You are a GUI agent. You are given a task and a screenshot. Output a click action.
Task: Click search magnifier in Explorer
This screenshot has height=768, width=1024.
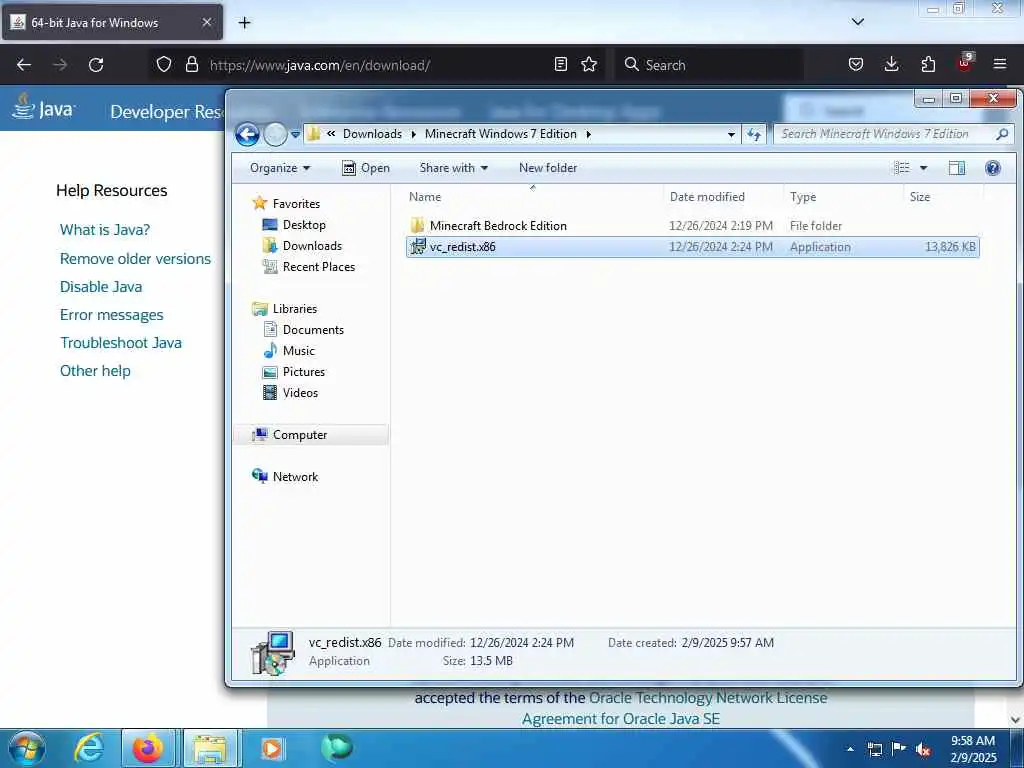1002,134
